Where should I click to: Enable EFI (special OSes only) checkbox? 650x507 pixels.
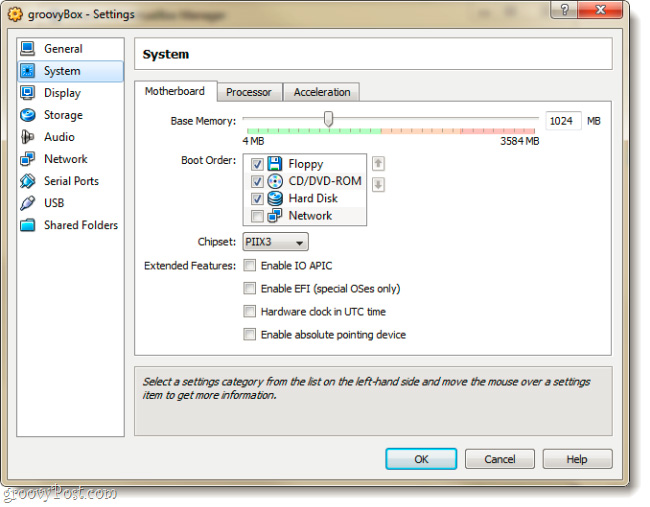pyautogui.click(x=250, y=288)
